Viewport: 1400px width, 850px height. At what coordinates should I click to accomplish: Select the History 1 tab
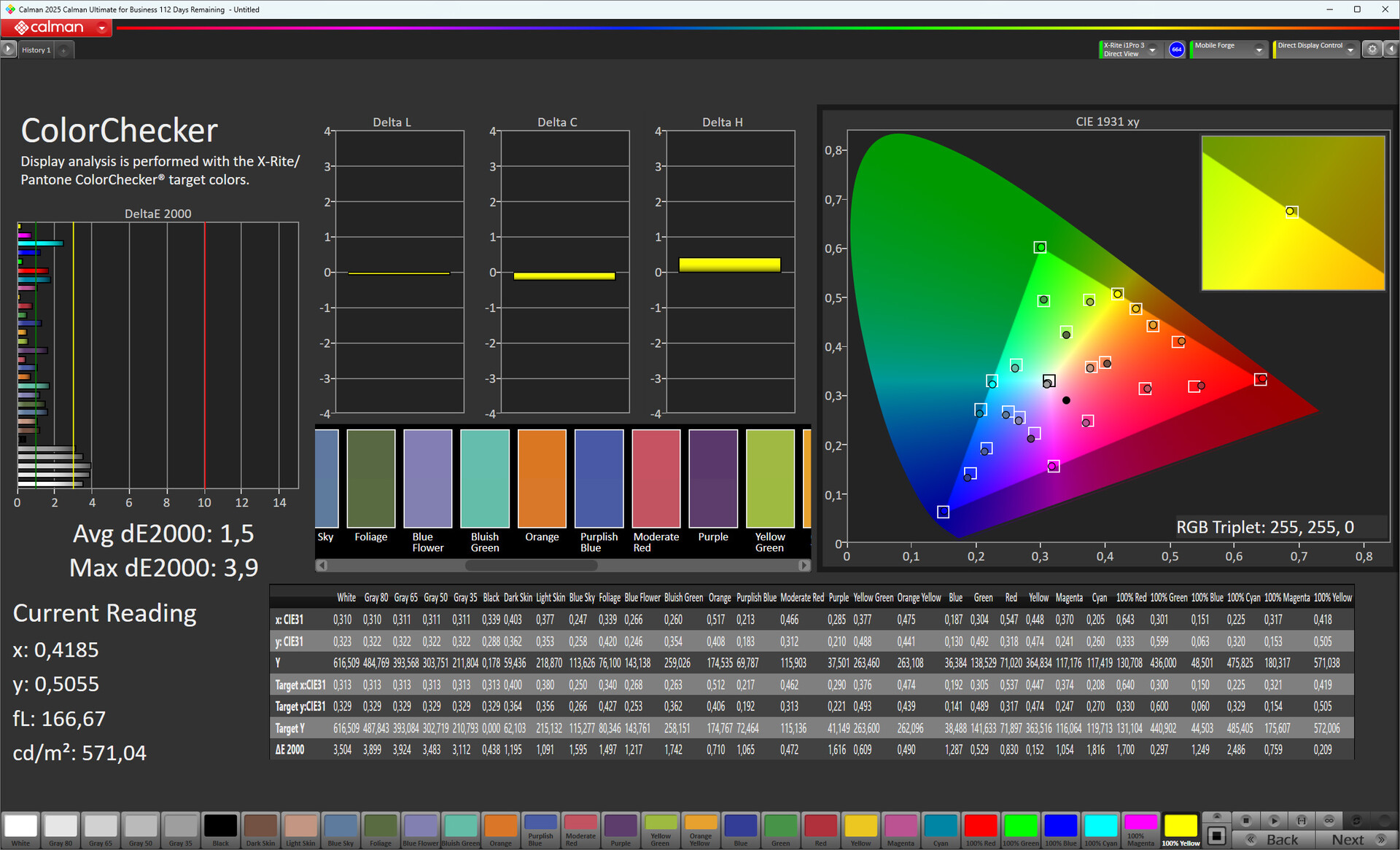(x=36, y=50)
